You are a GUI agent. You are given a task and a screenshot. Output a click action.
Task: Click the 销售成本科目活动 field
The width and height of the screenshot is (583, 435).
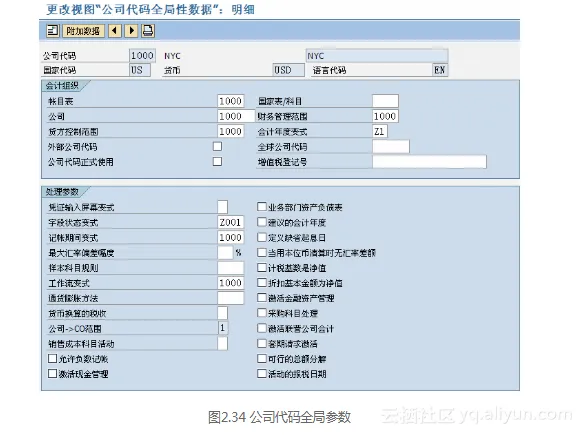[222, 344]
